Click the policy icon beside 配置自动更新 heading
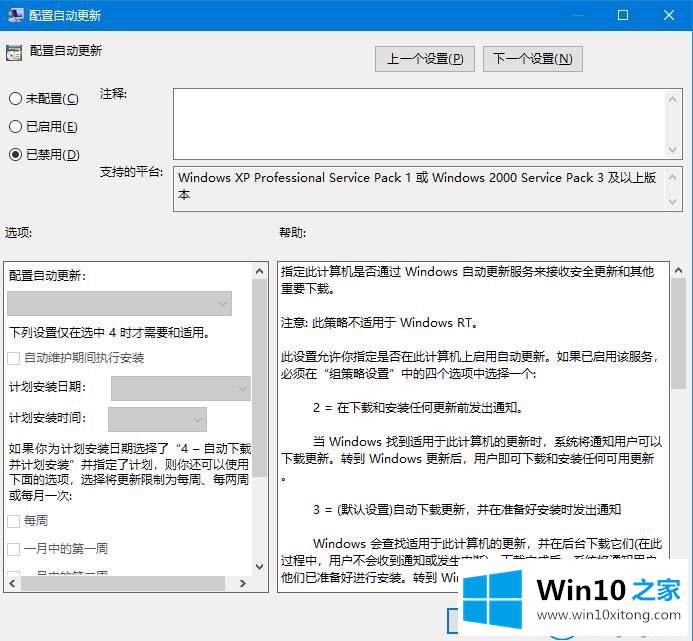The width and height of the screenshot is (693, 641). (14, 53)
